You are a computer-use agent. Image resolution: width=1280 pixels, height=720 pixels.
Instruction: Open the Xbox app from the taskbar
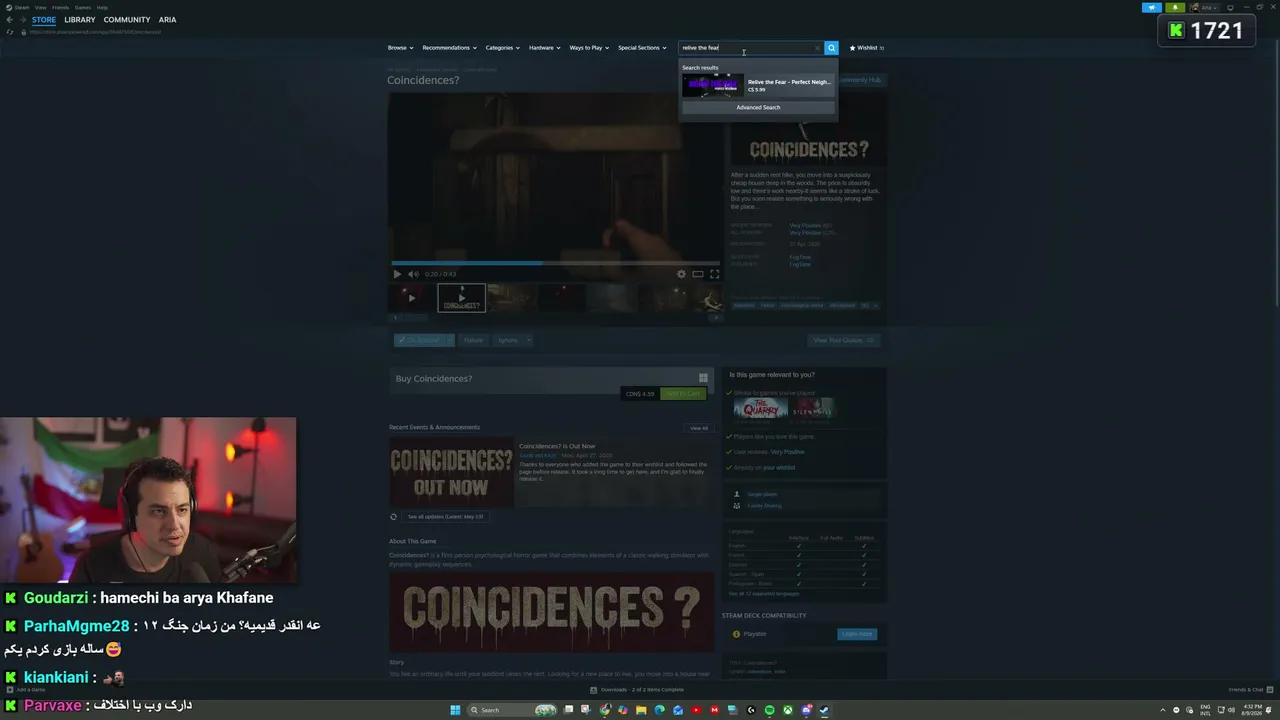pyautogui.click(x=788, y=710)
